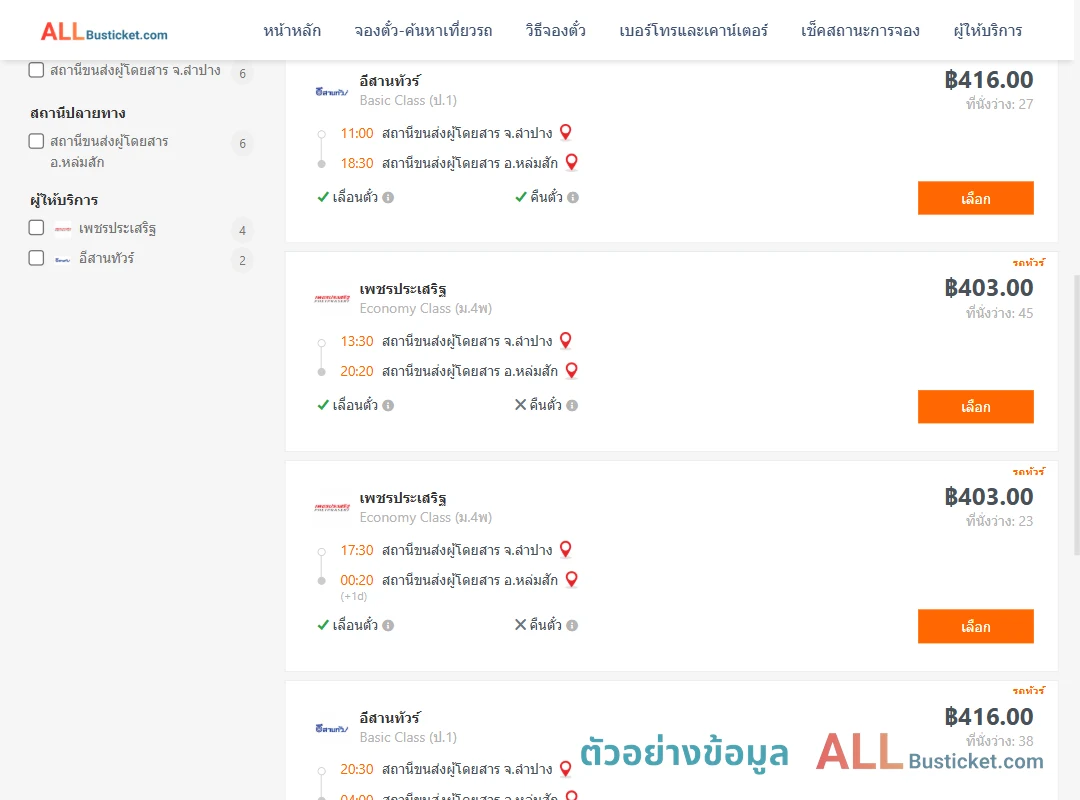Click the ฿416.00 price with 27 seats
This screenshot has width=1080, height=800.
[x=988, y=80]
